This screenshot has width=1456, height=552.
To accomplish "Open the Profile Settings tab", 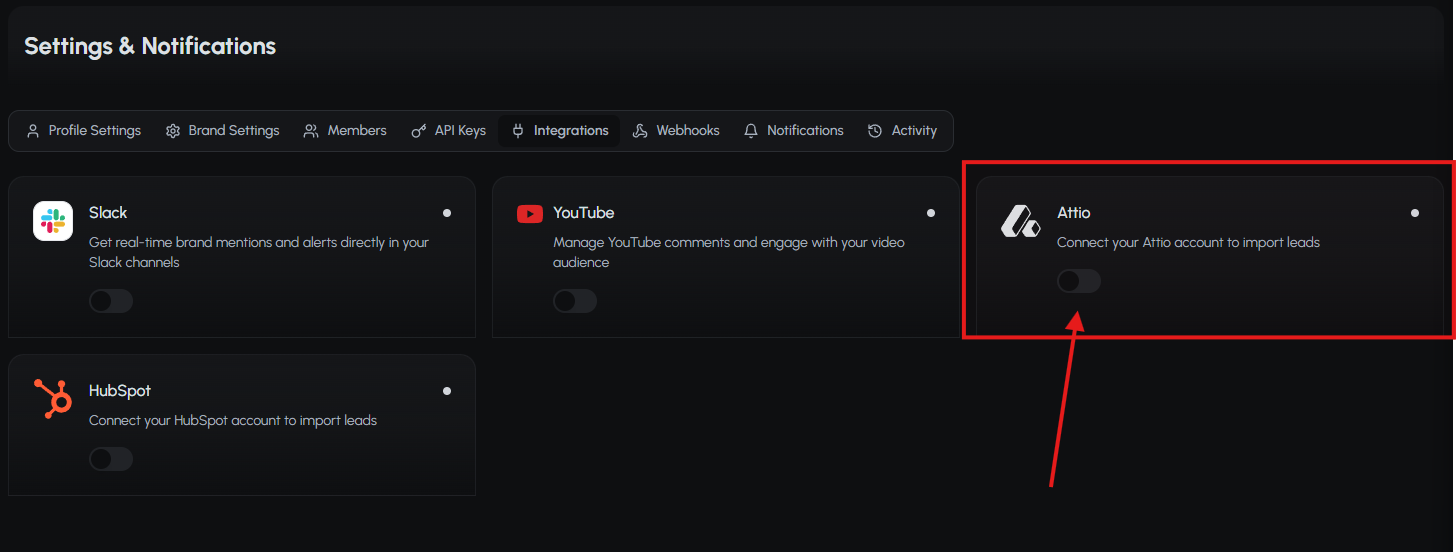I will [x=83, y=131].
